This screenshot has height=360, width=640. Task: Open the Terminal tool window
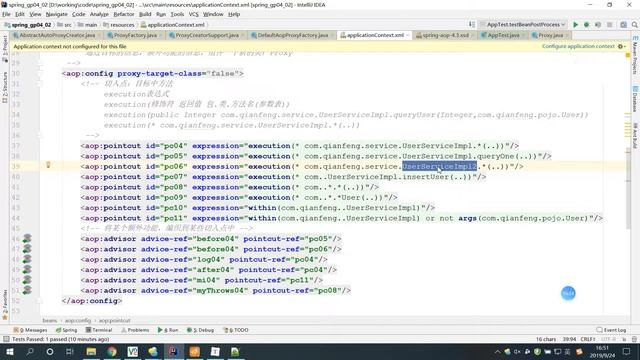pyautogui.click(x=99, y=330)
